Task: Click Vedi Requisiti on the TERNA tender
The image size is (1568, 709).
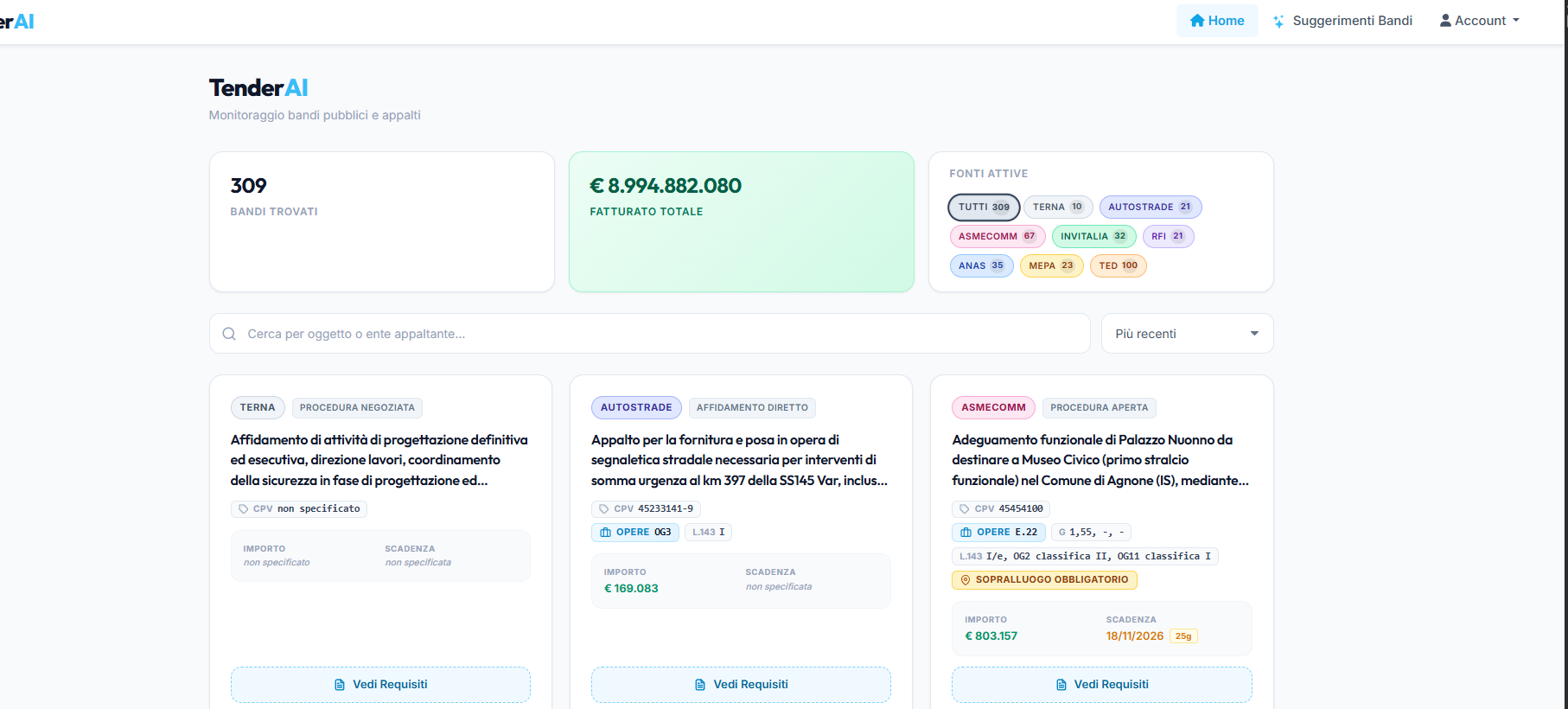Action: (380, 685)
